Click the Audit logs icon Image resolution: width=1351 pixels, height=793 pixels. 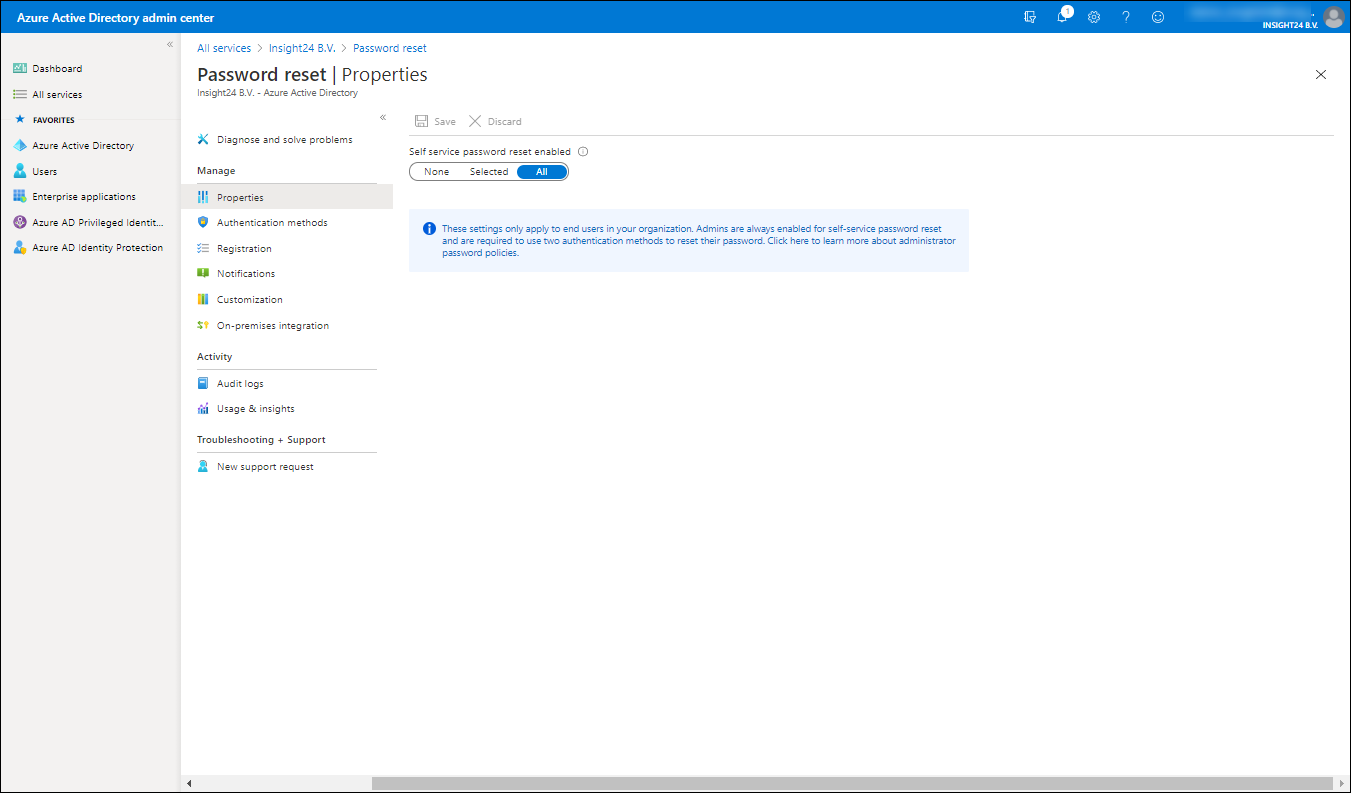pyautogui.click(x=203, y=383)
